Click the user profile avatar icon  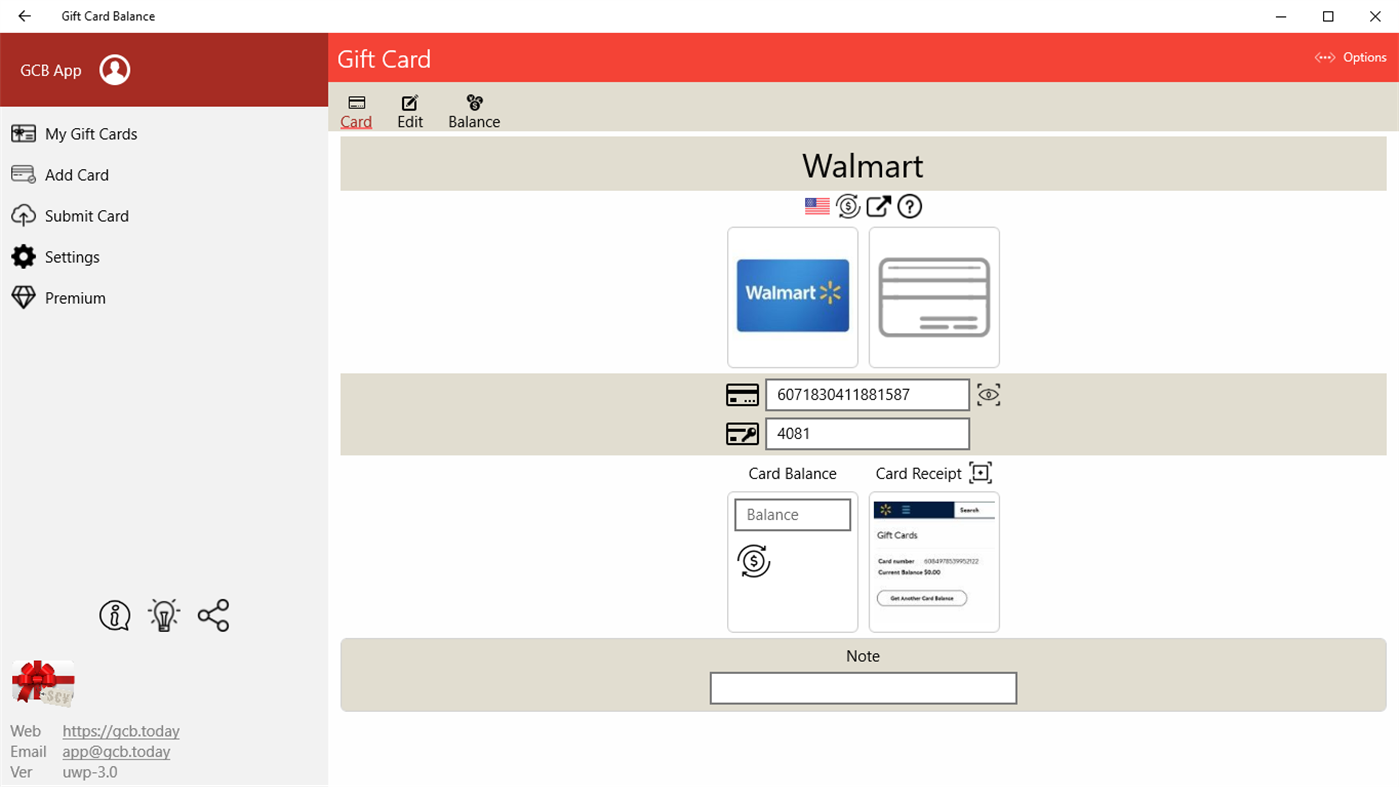click(x=115, y=70)
